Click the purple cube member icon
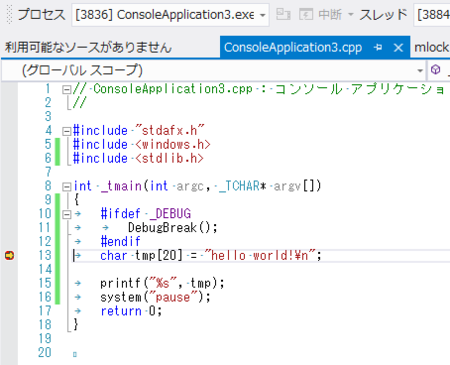 point(435,70)
